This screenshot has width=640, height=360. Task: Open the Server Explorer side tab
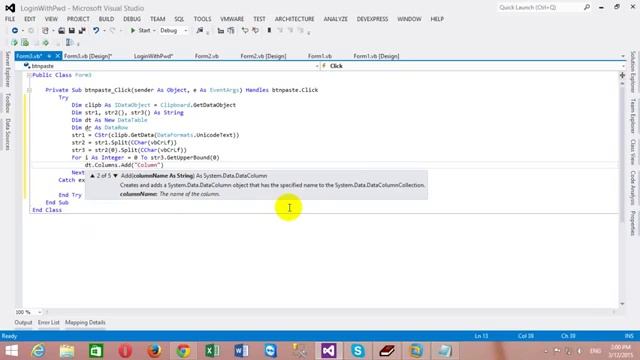click(x=7, y=69)
